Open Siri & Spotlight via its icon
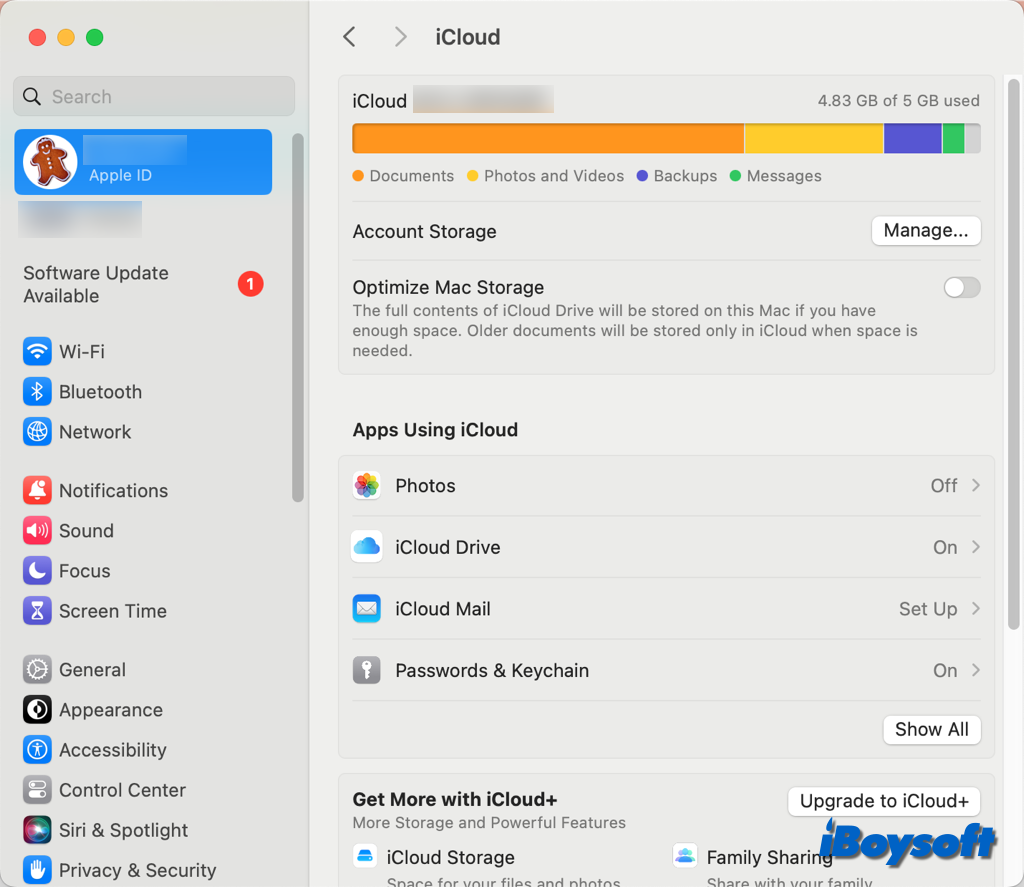The width and height of the screenshot is (1024, 887). (x=37, y=830)
